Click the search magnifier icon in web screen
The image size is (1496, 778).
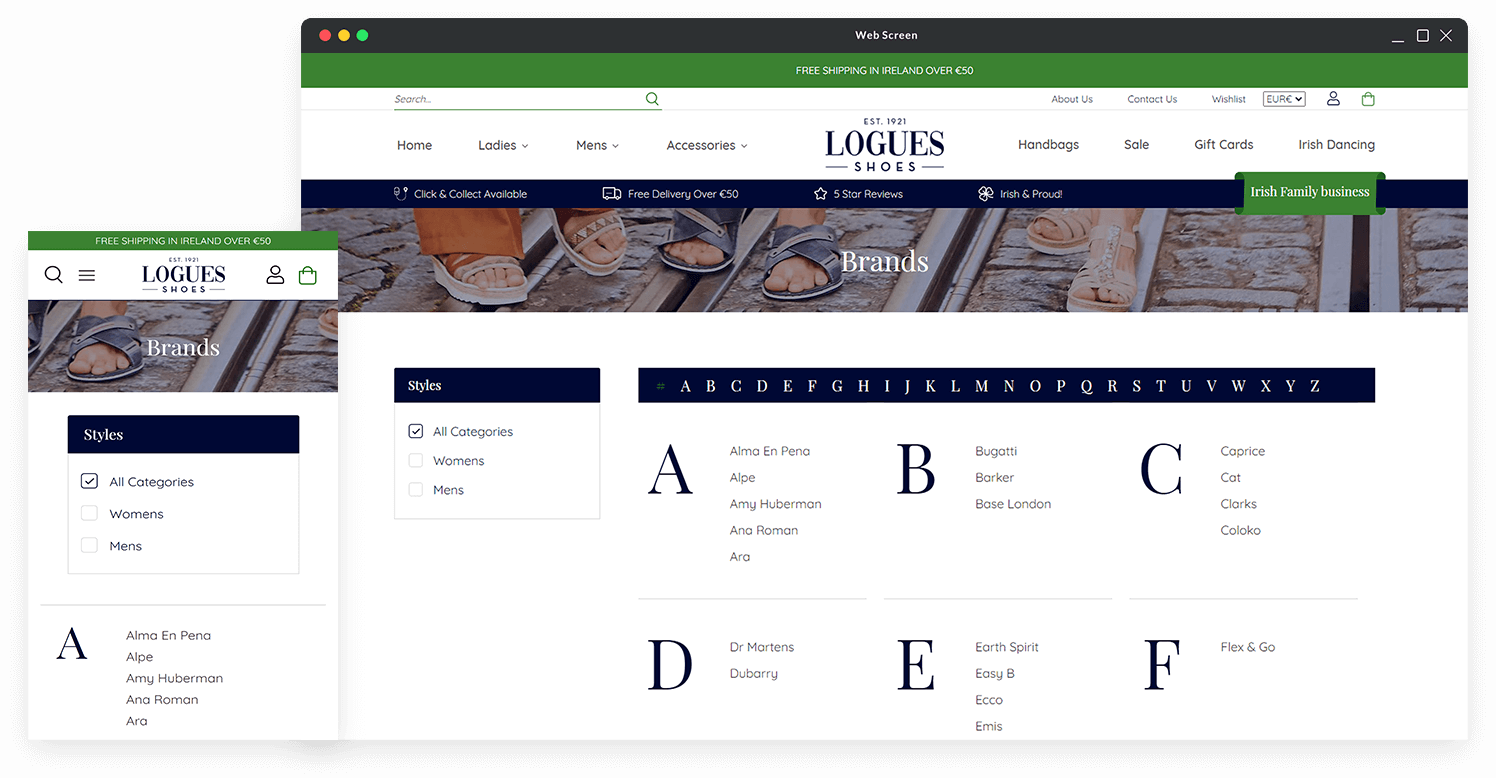652,99
